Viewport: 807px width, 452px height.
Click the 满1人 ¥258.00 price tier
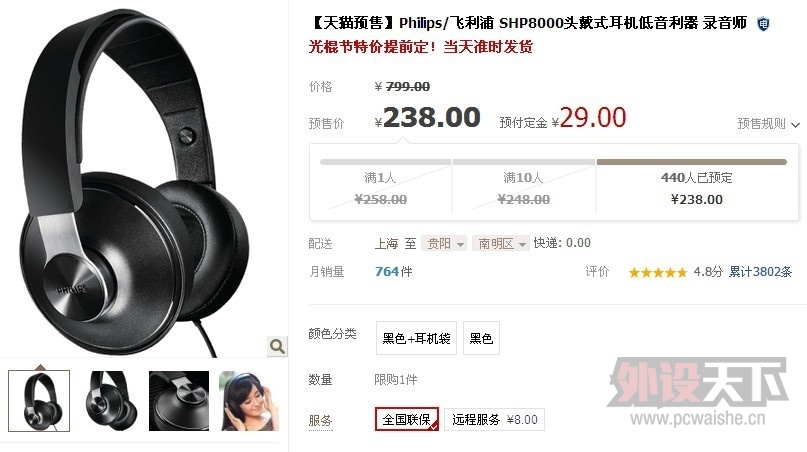pos(381,188)
